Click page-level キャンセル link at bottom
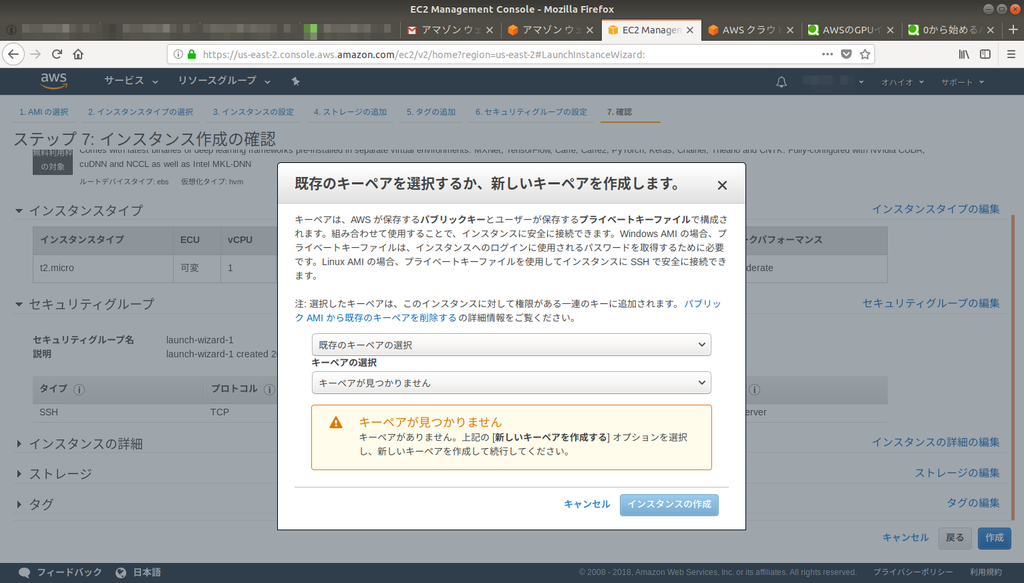 point(905,538)
